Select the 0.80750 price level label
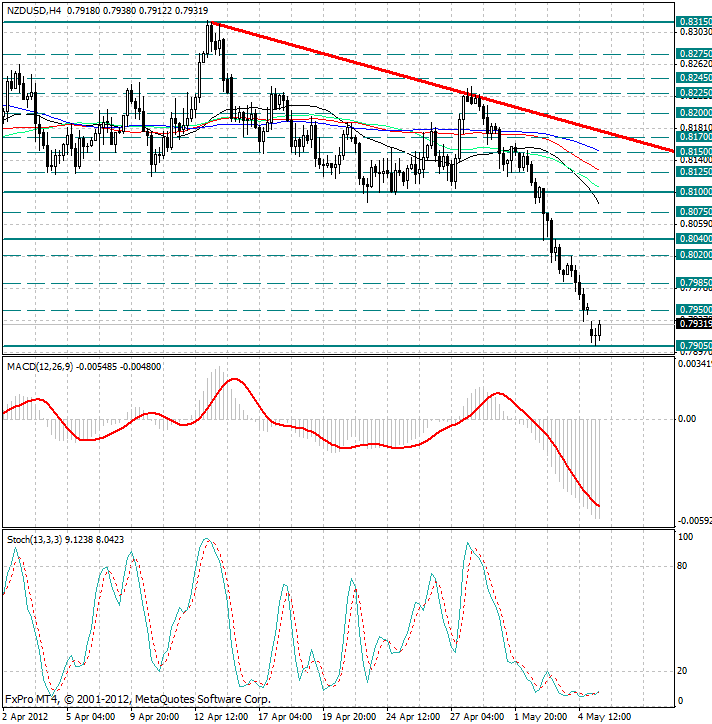The height and width of the screenshot is (724, 712). coord(694,212)
